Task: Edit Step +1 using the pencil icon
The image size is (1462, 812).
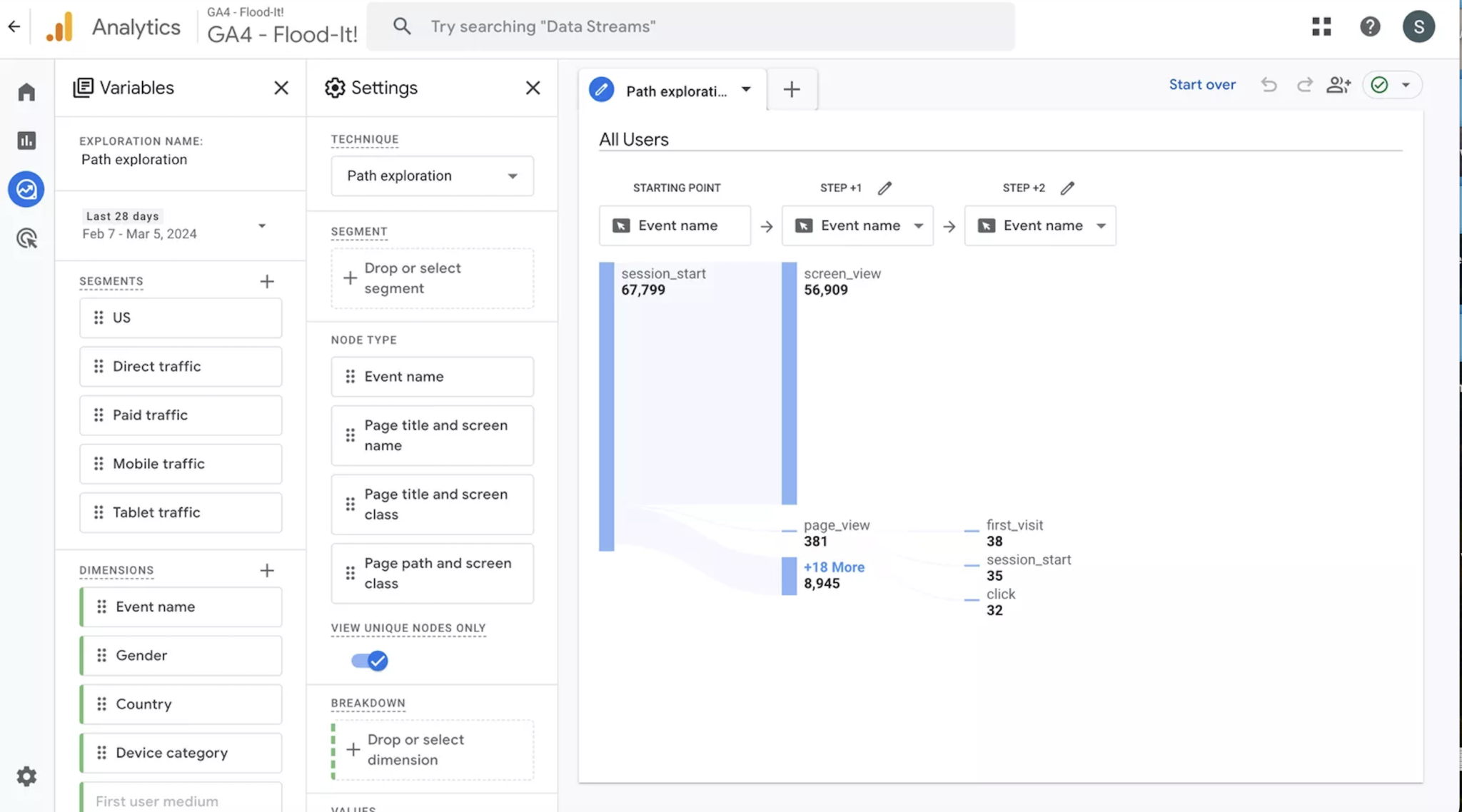Action: click(885, 188)
